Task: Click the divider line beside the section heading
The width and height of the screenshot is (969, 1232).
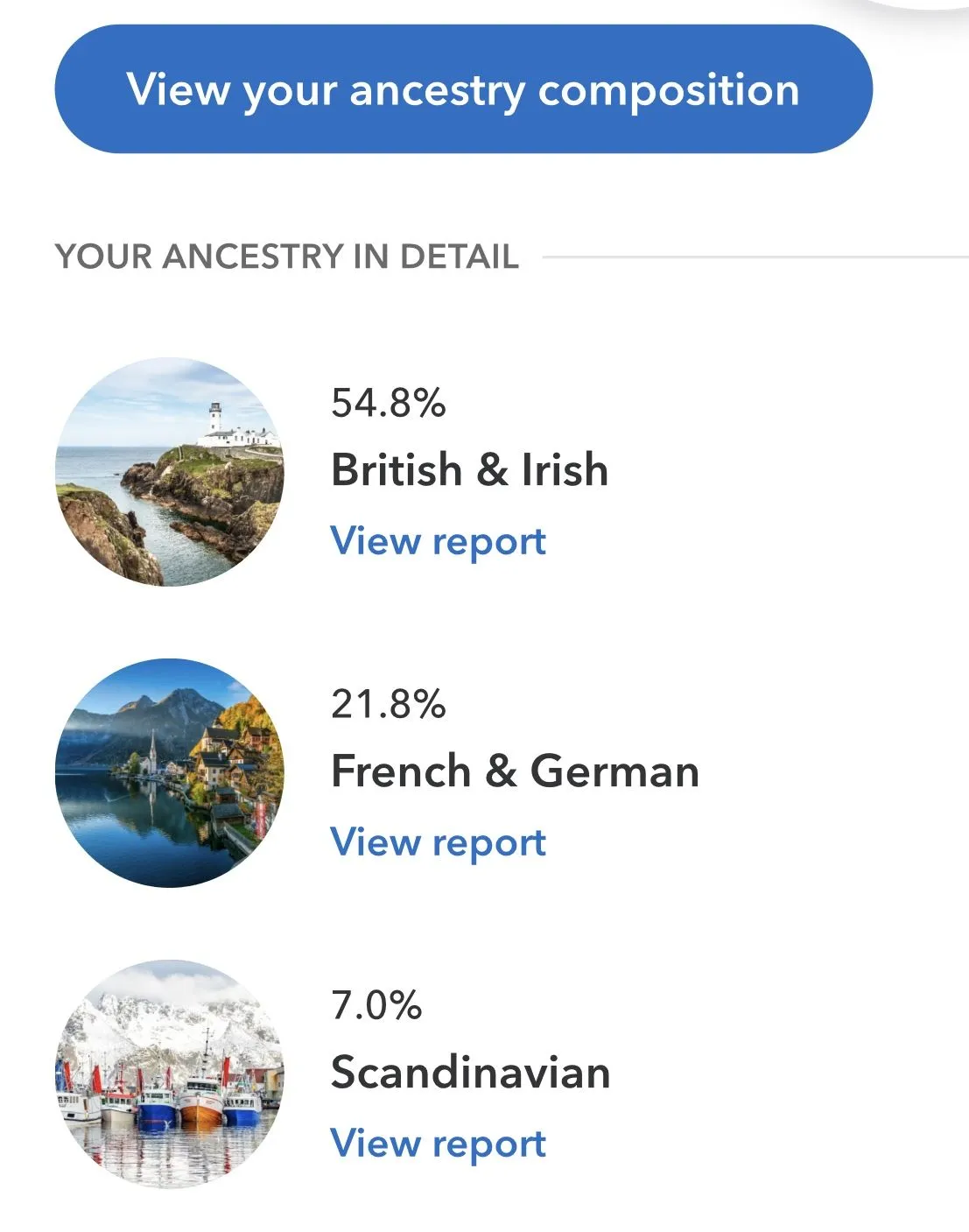Action: coord(753,257)
